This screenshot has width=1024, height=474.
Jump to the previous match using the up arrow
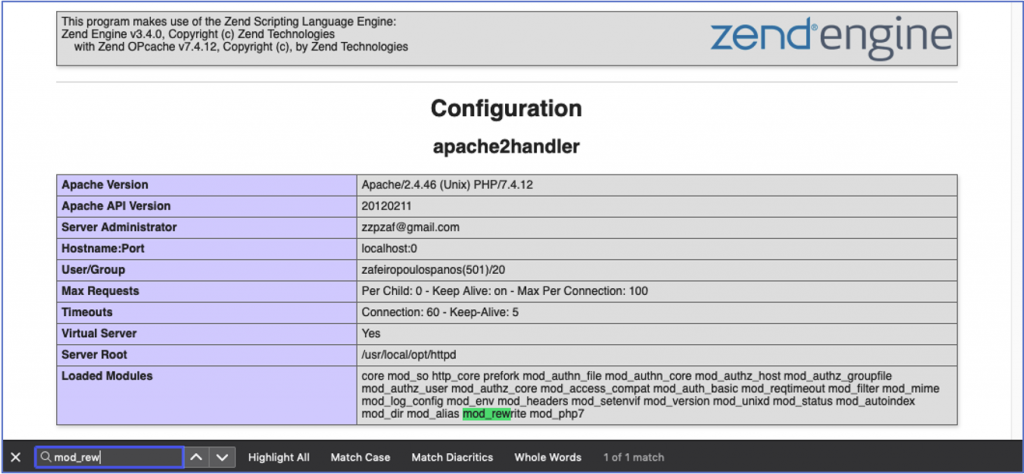[195, 457]
